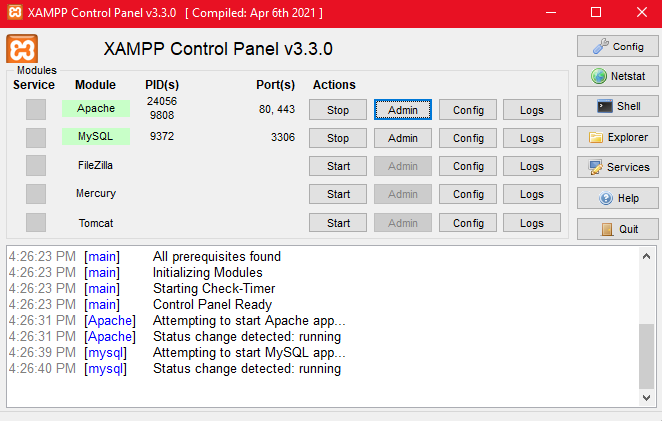The image size is (662, 421).
Task: Toggle Tomcat service install checkbox
Action: pos(36,223)
